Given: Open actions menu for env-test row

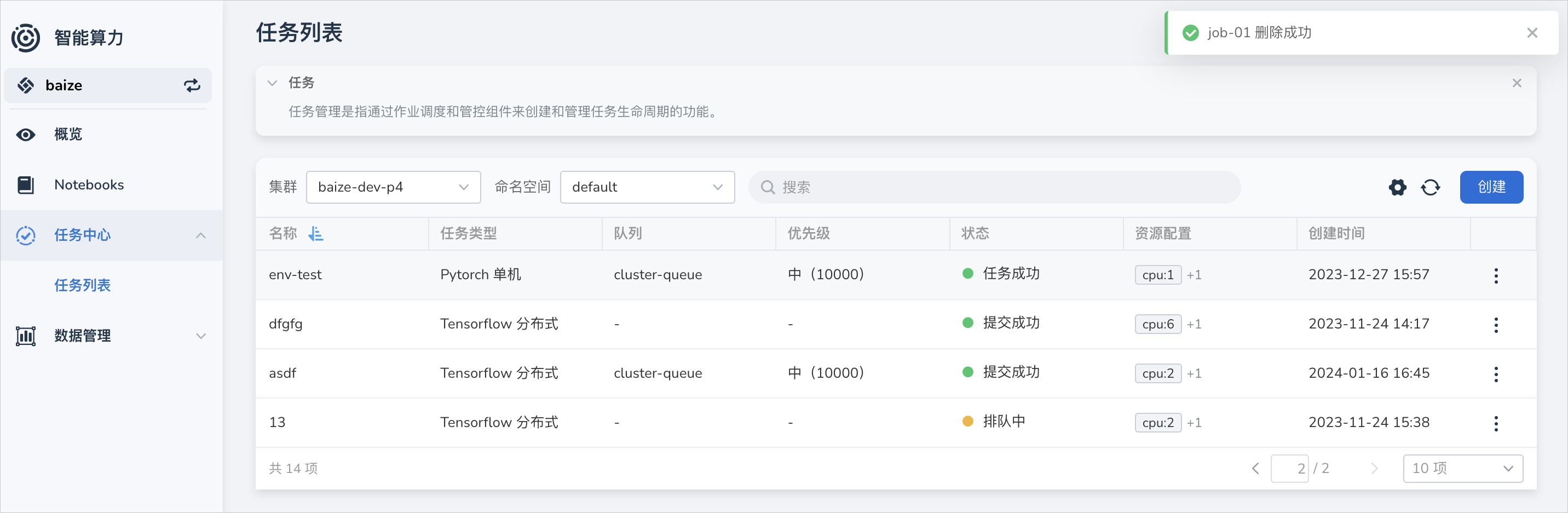Looking at the screenshot, I should pos(1496,276).
